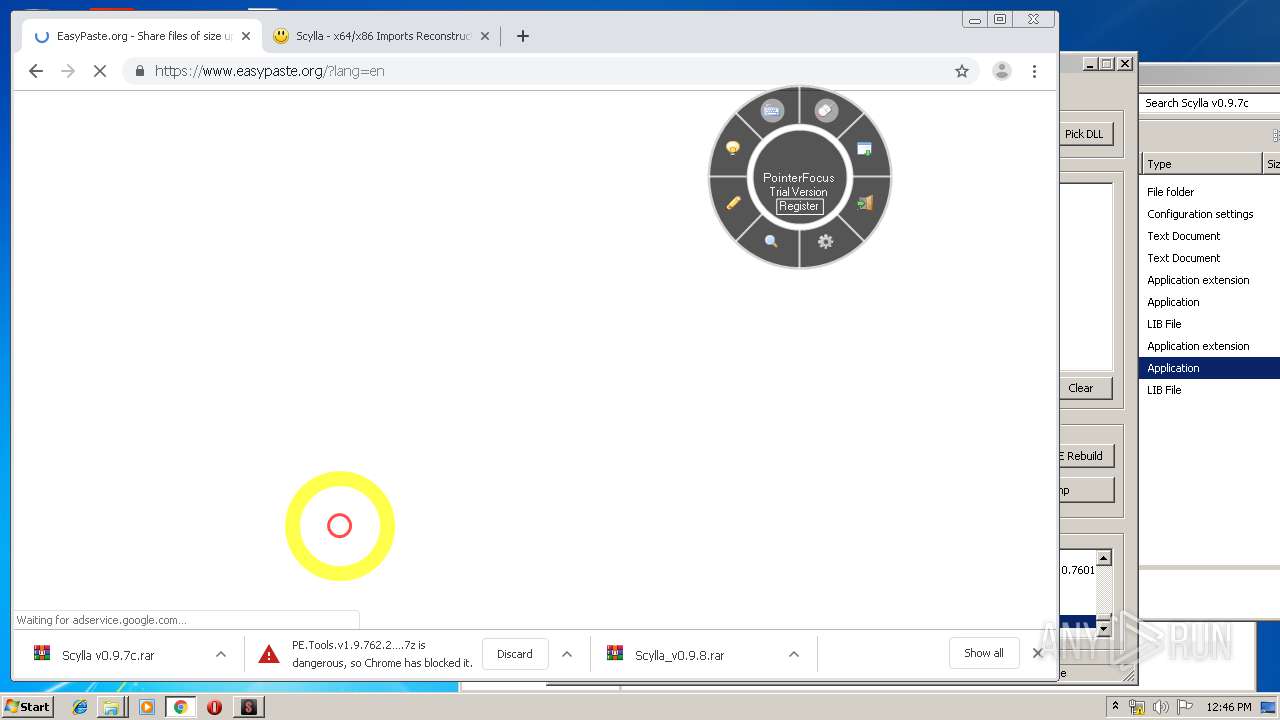The width and height of the screenshot is (1280, 720).
Task: Toggle PointerFocus mouse click highlight icon
Action: pyautogui.click(x=826, y=111)
